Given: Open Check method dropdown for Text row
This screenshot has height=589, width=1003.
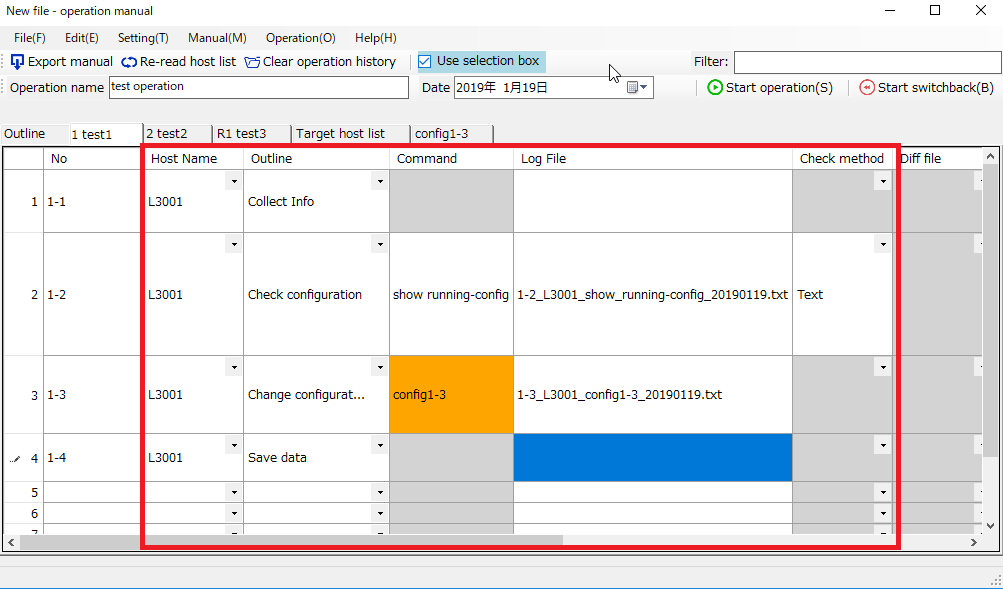Looking at the screenshot, I should click(x=882, y=244).
